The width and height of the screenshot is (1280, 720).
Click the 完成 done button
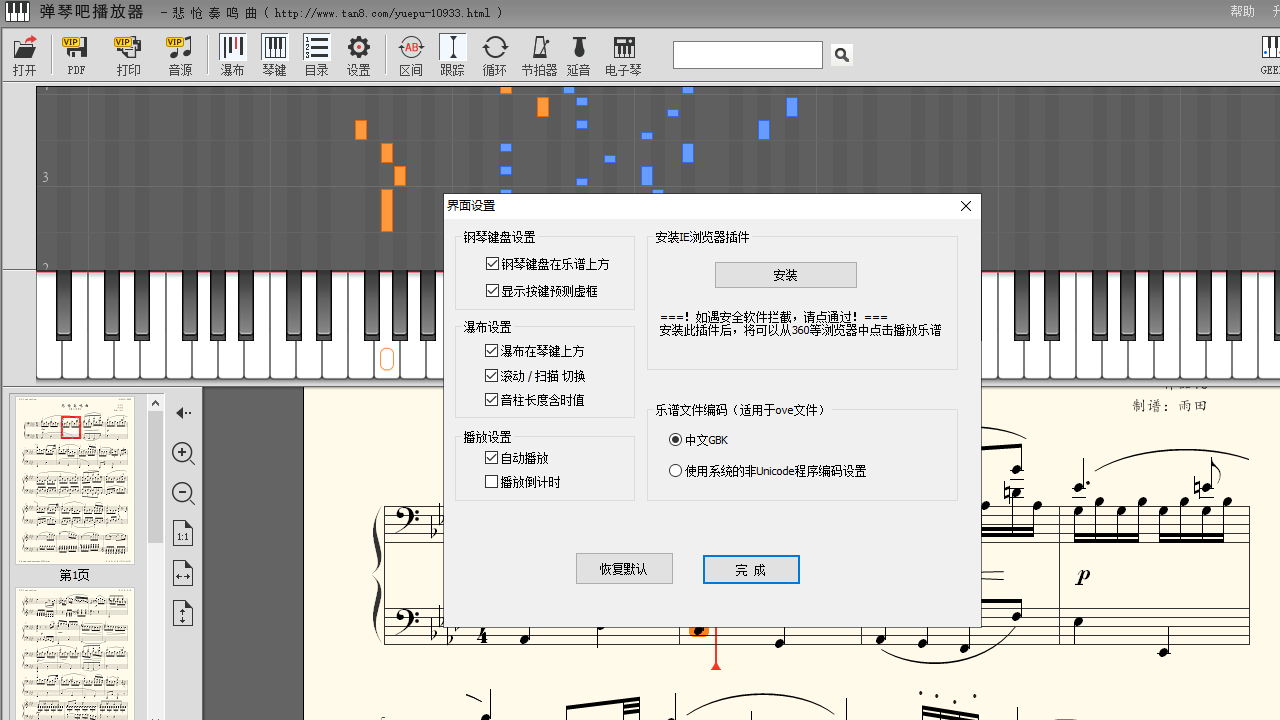point(751,569)
